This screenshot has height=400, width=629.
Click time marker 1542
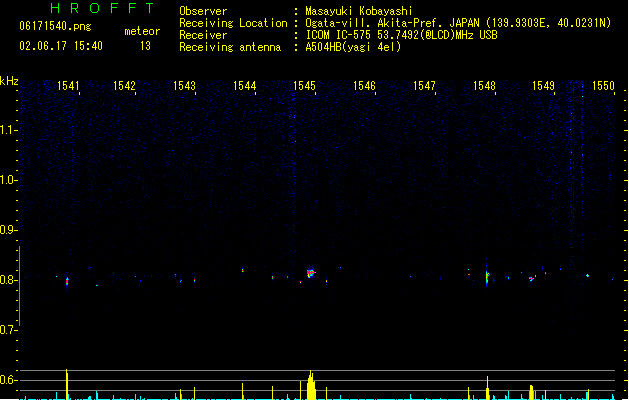(124, 86)
